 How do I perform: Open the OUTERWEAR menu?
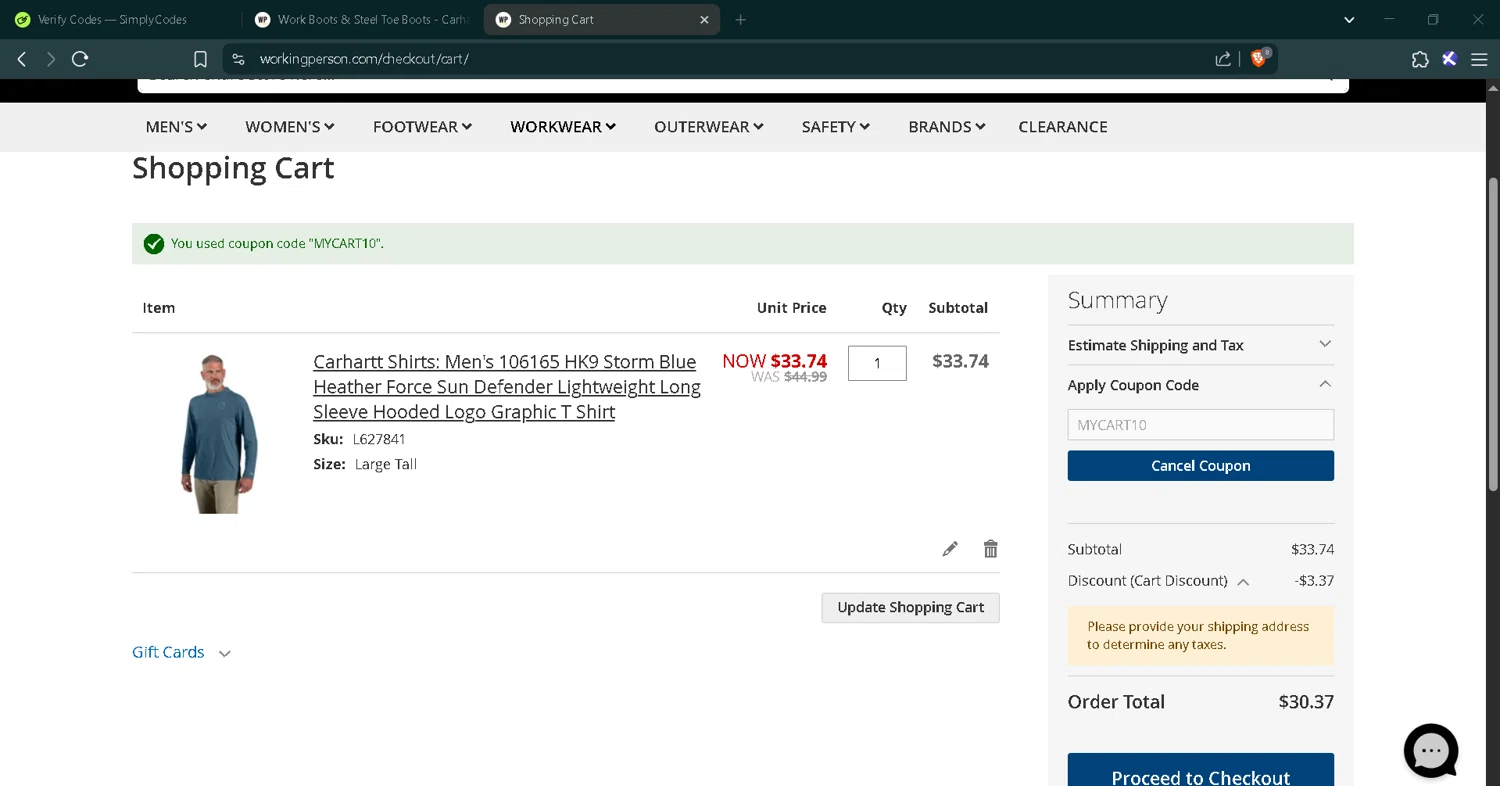(709, 127)
